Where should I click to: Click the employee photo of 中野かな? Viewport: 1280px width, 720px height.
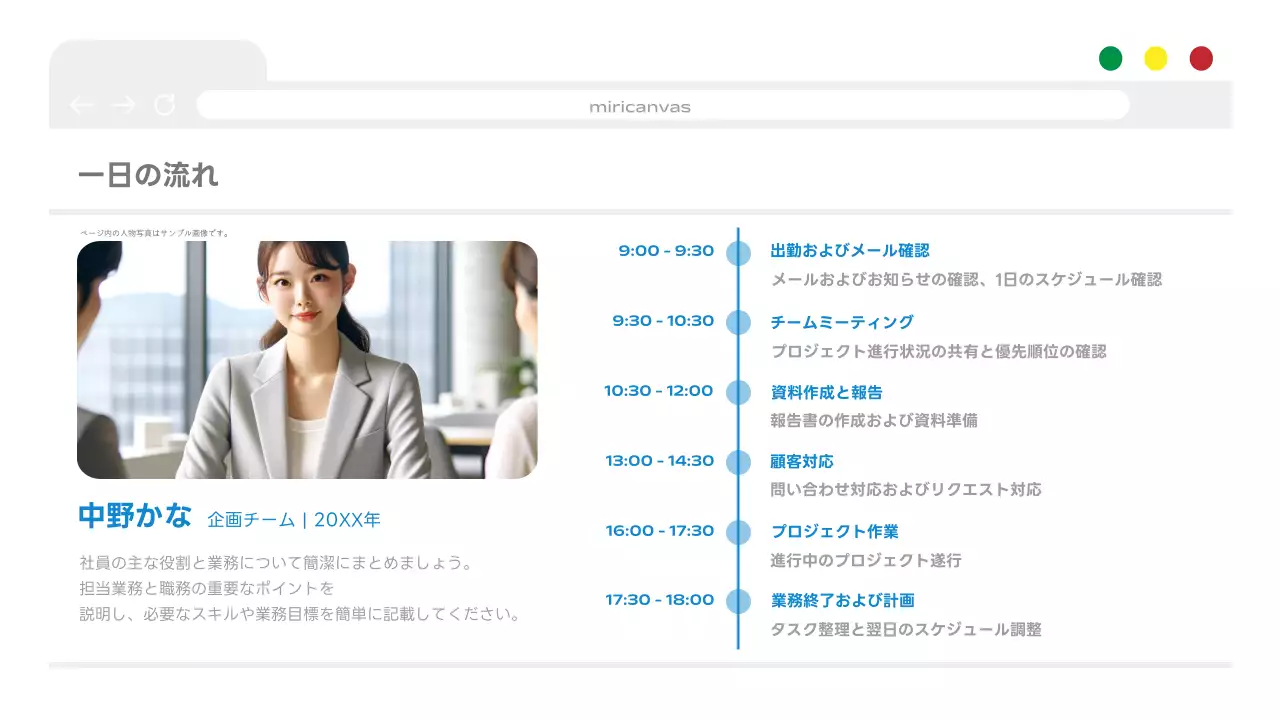tap(308, 360)
